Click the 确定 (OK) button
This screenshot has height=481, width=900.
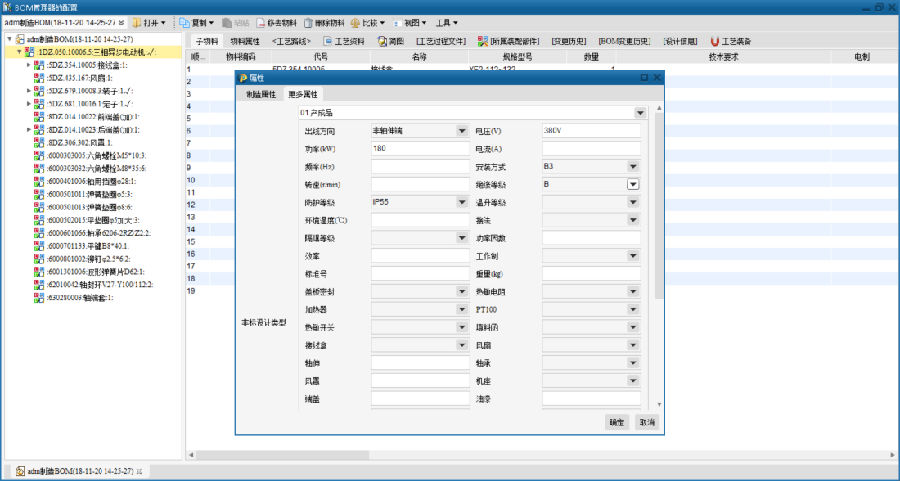pyautogui.click(x=616, y=422)
